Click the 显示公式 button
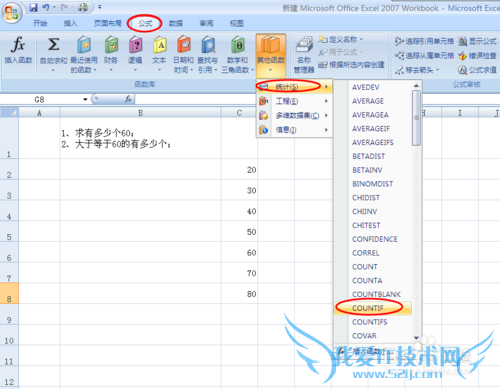 pos(477,41)
